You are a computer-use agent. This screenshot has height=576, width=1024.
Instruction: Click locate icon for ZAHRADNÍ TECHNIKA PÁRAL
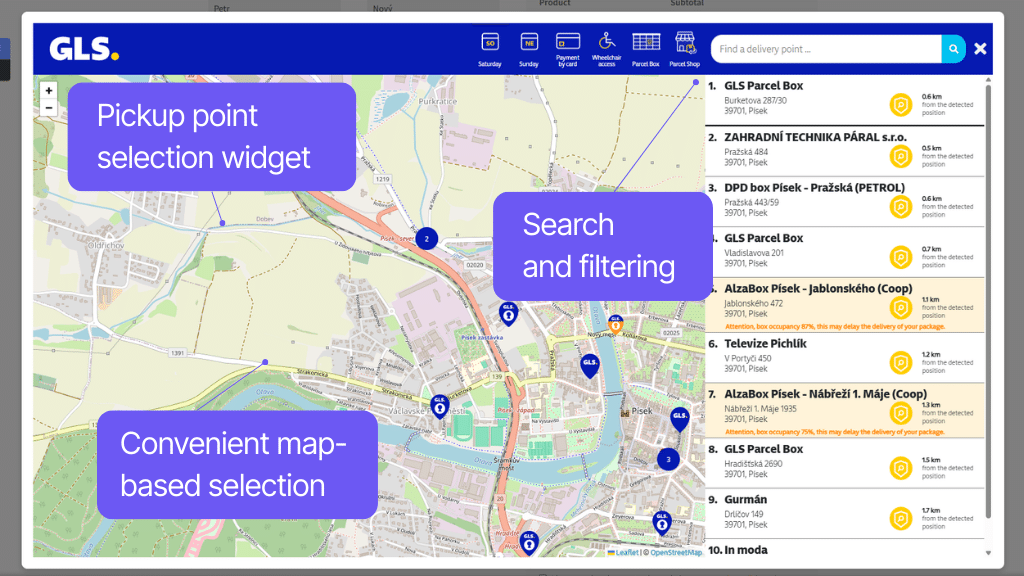(x=901, y=156)
